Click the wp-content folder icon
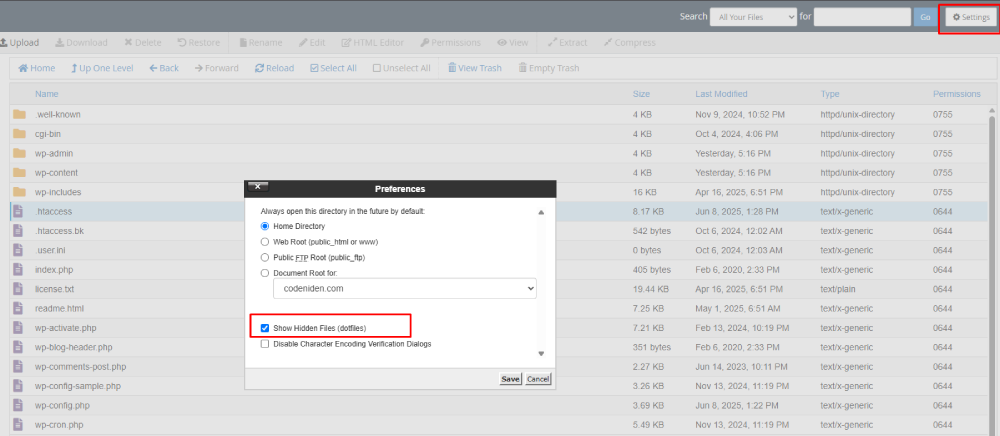1000x436 pixels. click(19, 173)
